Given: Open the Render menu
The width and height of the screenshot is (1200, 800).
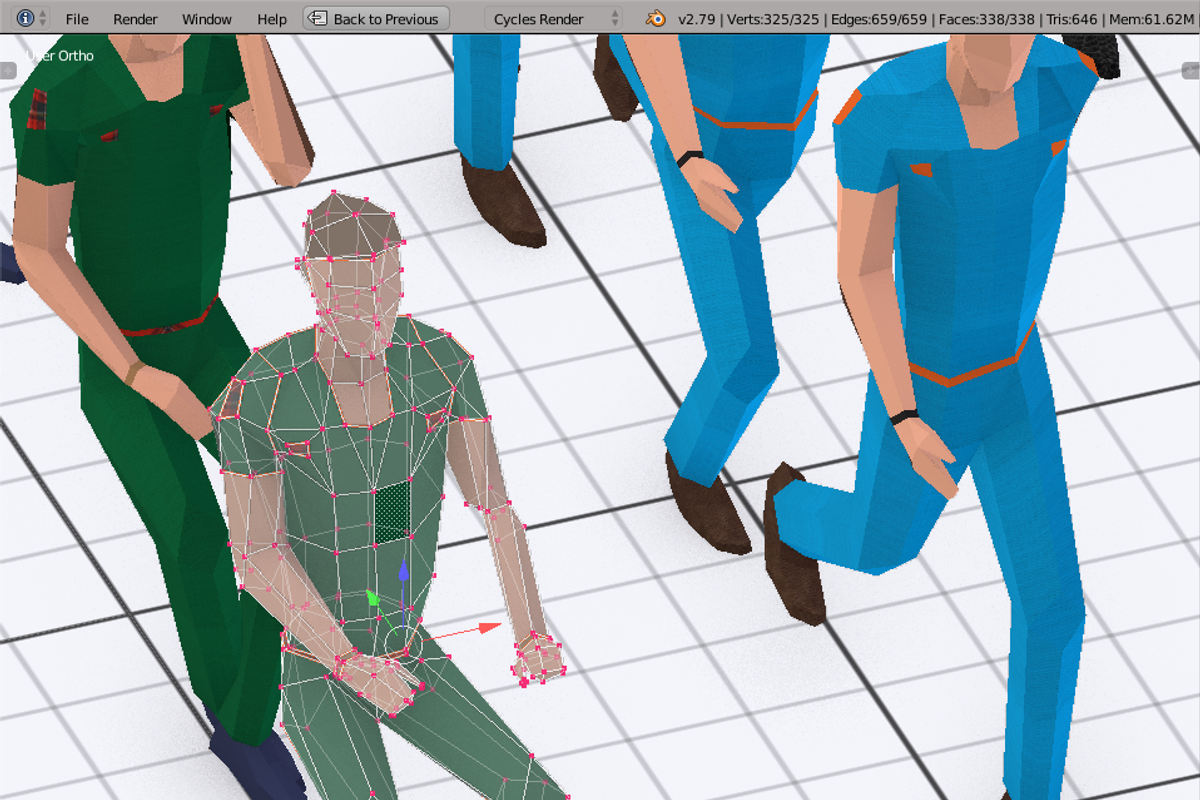Looking at the screenshot, I should click(135, 19).
